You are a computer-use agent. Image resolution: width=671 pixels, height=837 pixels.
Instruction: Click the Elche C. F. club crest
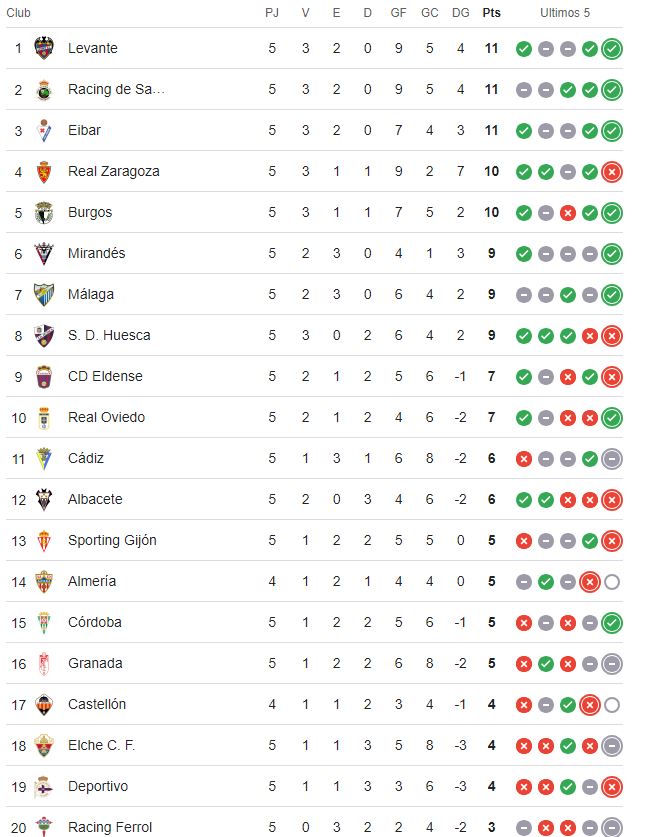click(44, 745)
